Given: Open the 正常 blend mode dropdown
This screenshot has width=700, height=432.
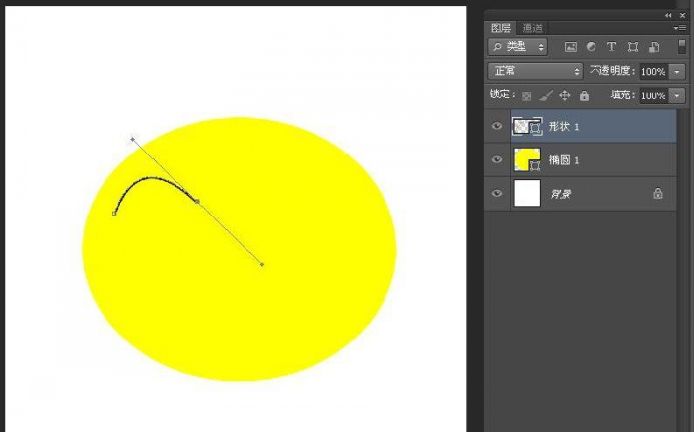Looking at the screenshot, I should coord(535,72).
